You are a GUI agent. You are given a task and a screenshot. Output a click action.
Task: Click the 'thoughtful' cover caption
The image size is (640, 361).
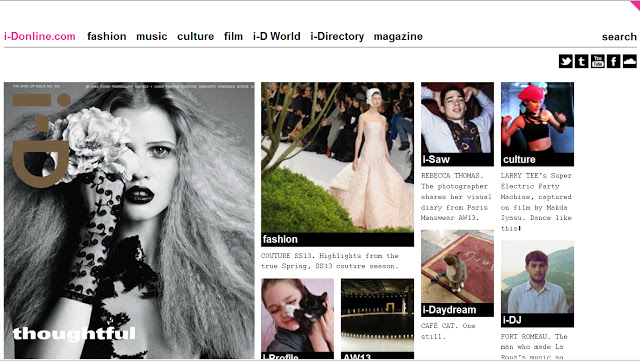click(x=74, y=334)
